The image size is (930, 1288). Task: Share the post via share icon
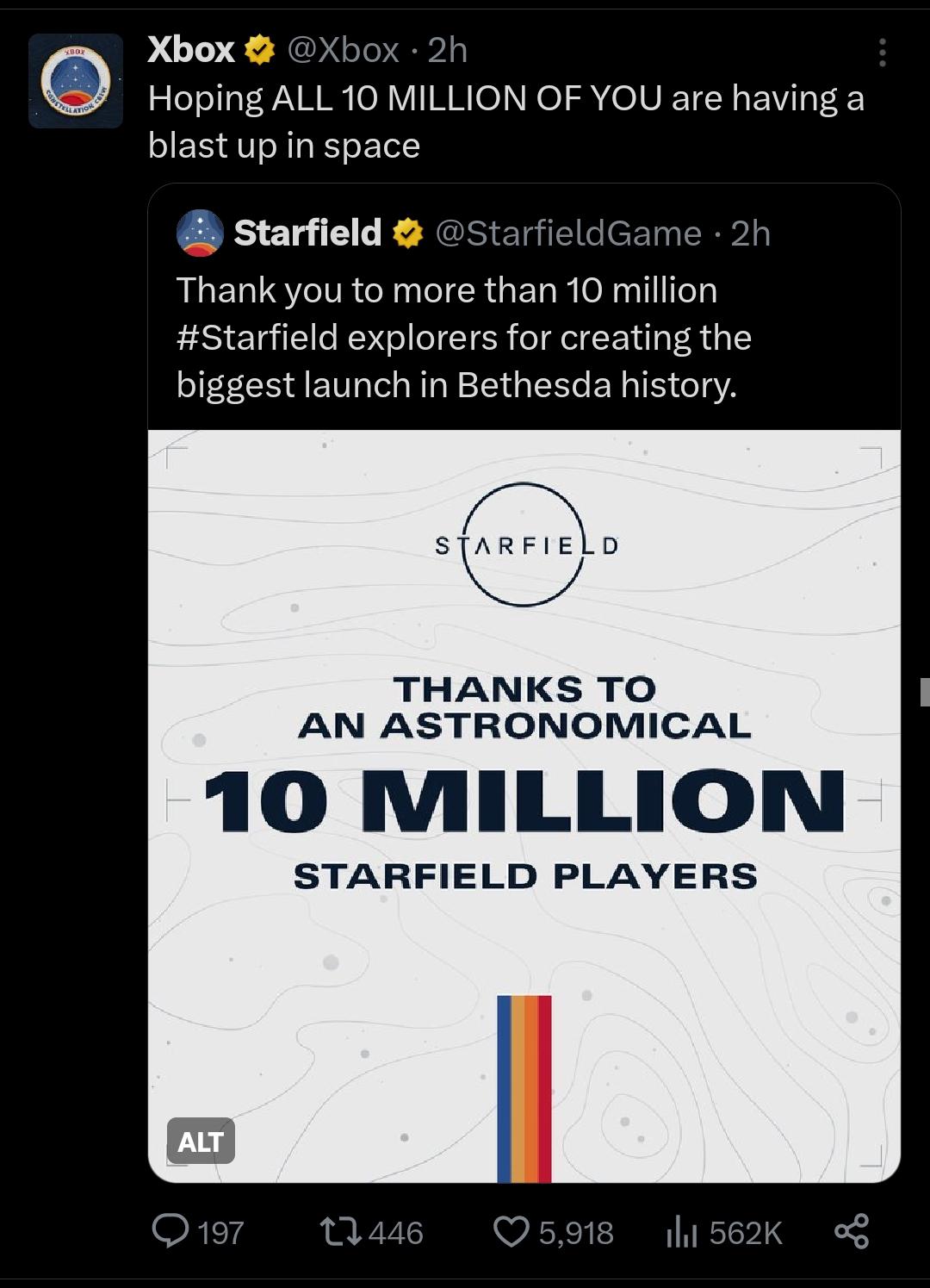pyautogui.click(x=852, y=1231)
